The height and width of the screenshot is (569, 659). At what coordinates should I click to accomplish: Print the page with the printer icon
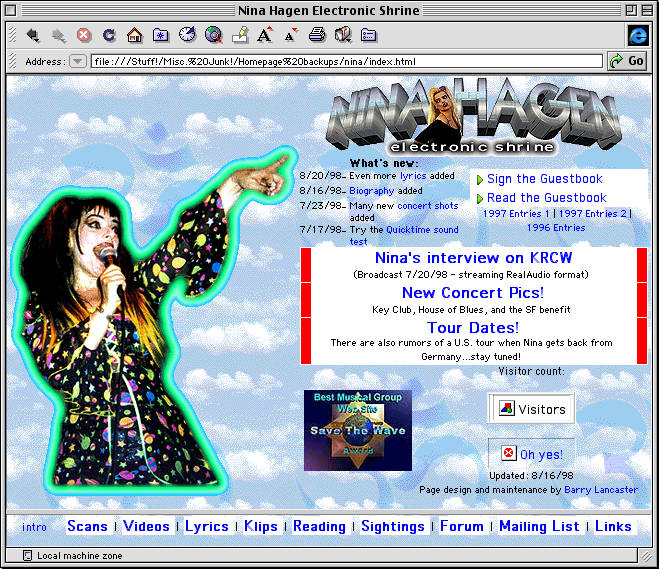click(x=317, y=36)
